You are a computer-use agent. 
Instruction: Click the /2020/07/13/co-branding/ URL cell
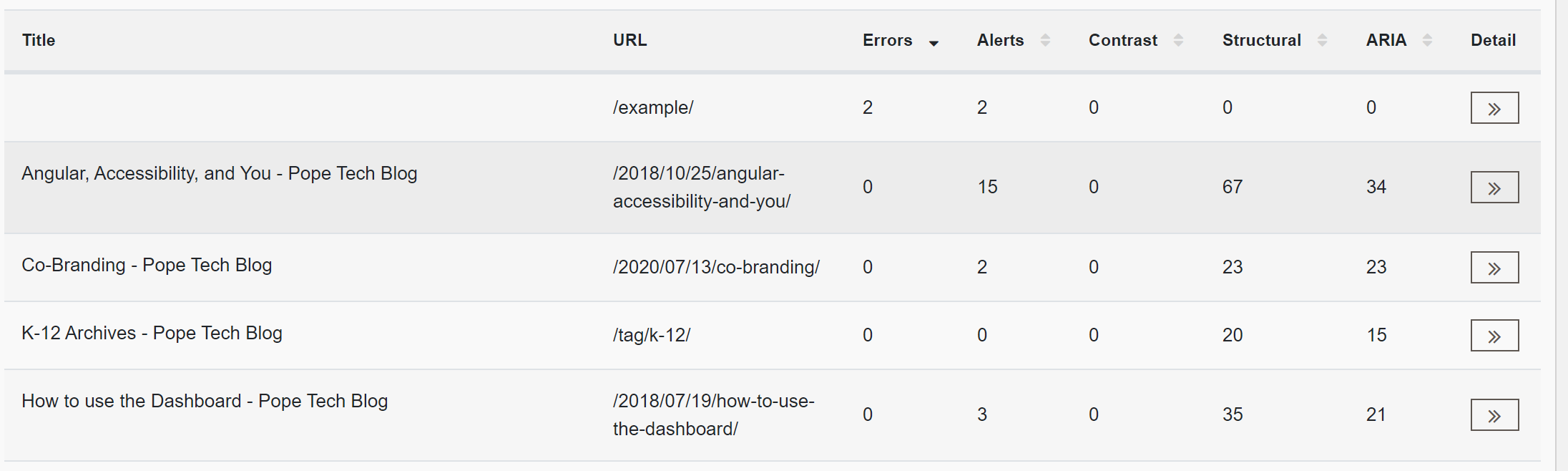click(716, 267)
